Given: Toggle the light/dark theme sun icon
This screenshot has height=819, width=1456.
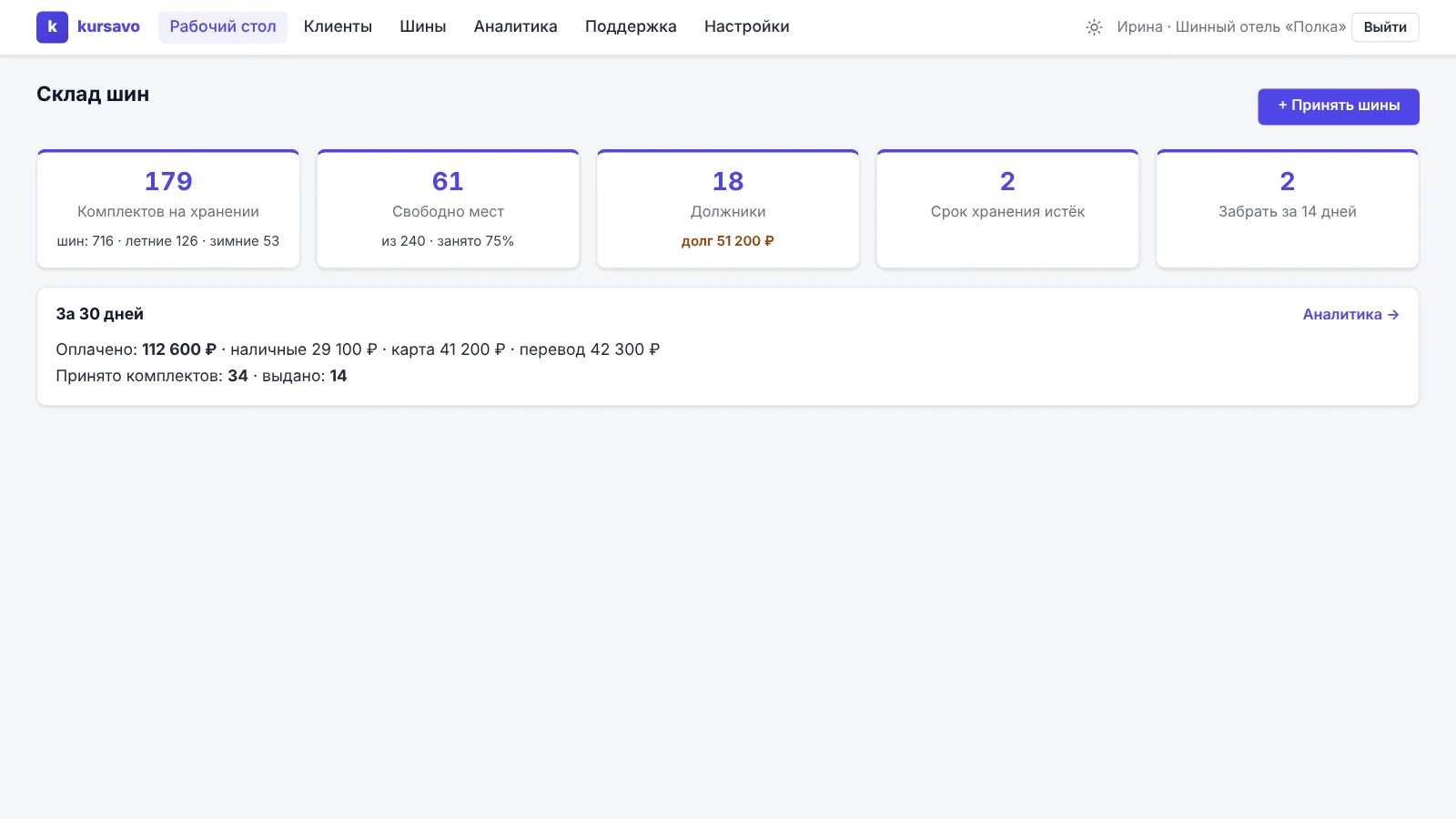Looking at the screenshot, I should 1094,27.
